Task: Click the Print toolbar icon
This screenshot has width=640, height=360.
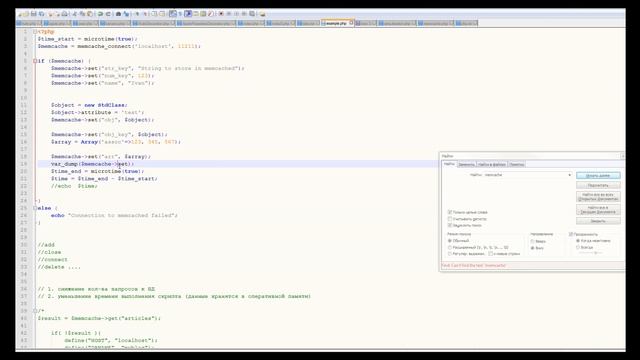Action: [x=64, y=14]
